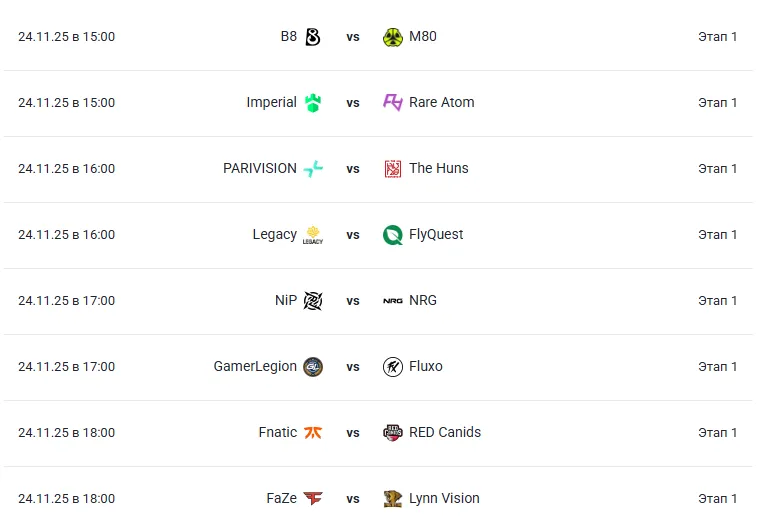Select the 24.11.25 в 16:00 PARIVISION match time
Screen dimensions: 758x529
click(x=66, y=169)
